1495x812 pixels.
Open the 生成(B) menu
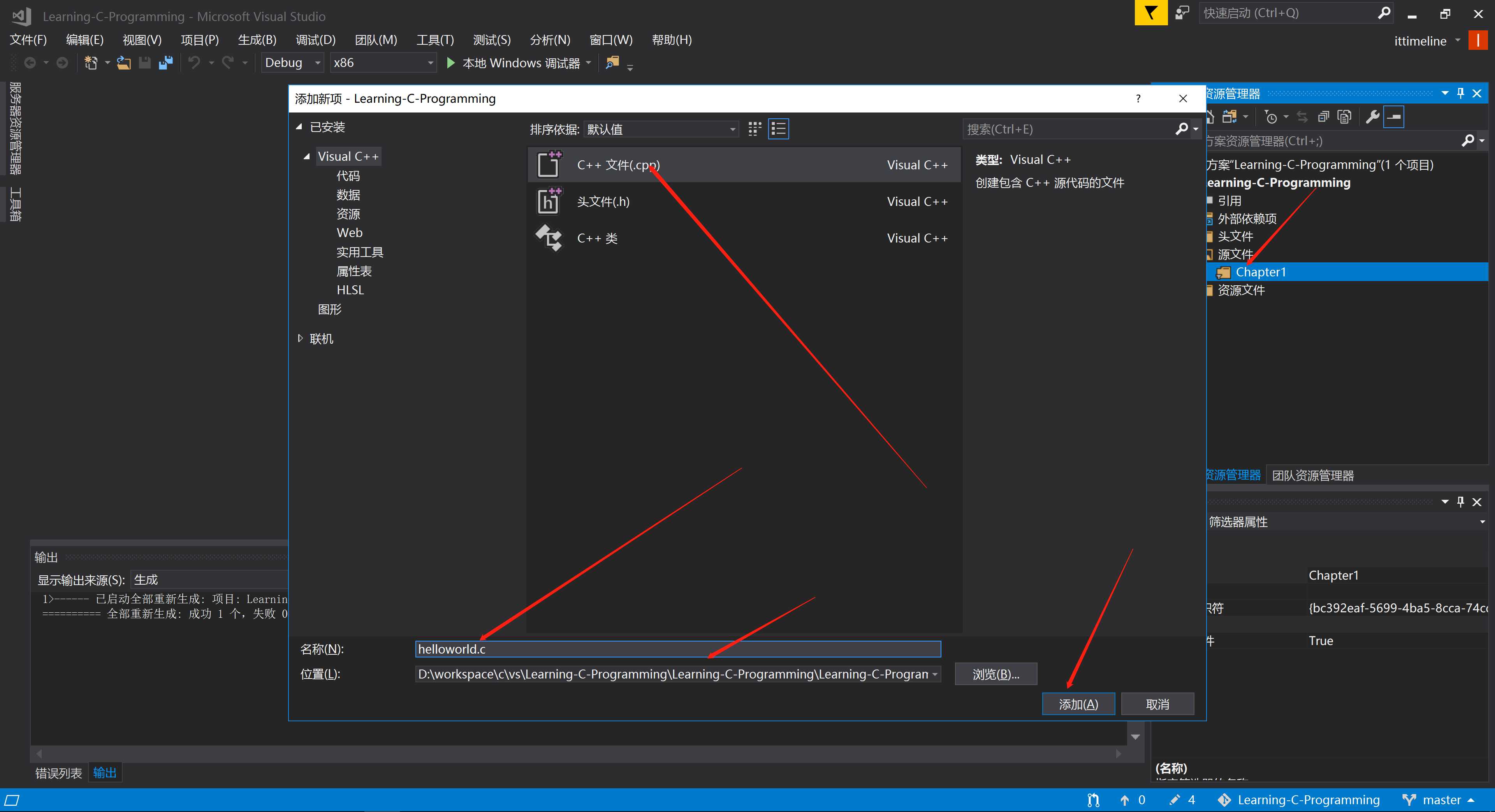pos(257,39)
